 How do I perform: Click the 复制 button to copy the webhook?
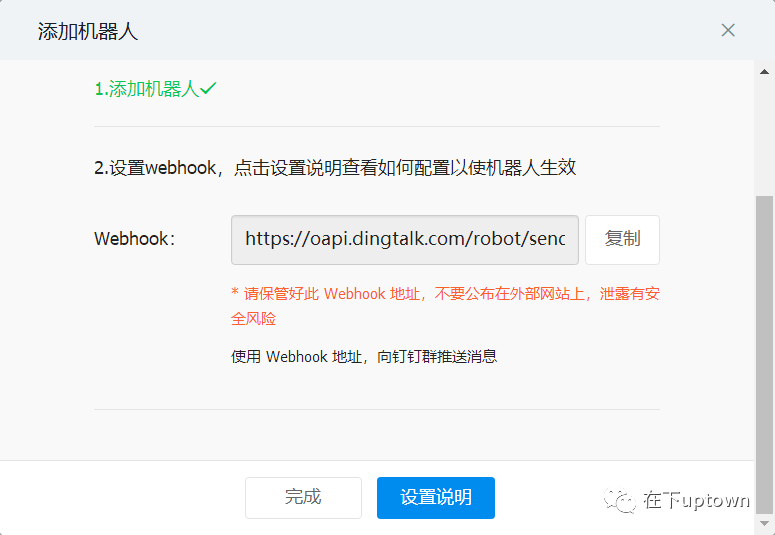point(622,239)
